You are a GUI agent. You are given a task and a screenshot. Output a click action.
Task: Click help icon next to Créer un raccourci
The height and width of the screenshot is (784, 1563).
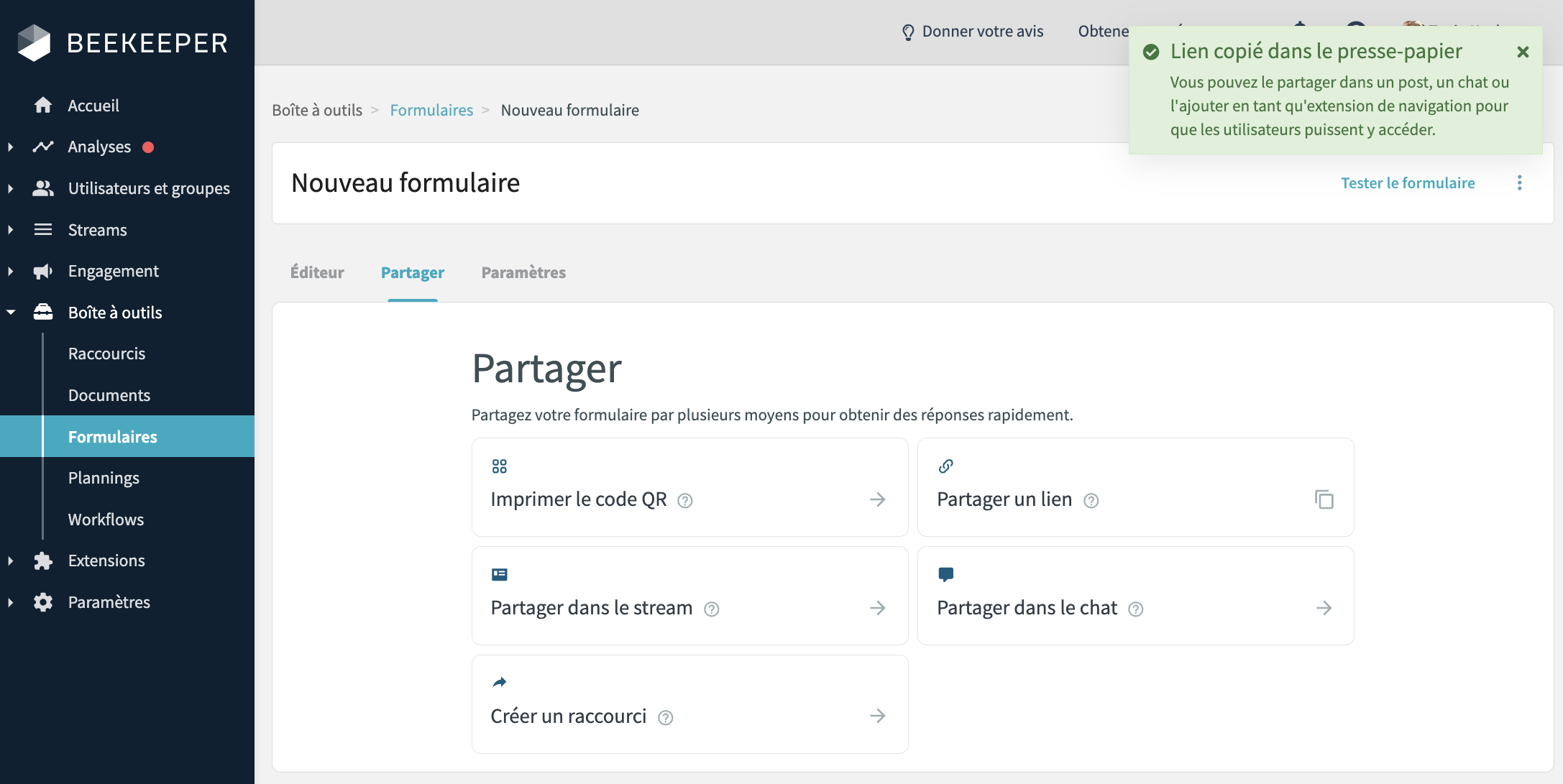pyautogui.click(x=666, y=718)
